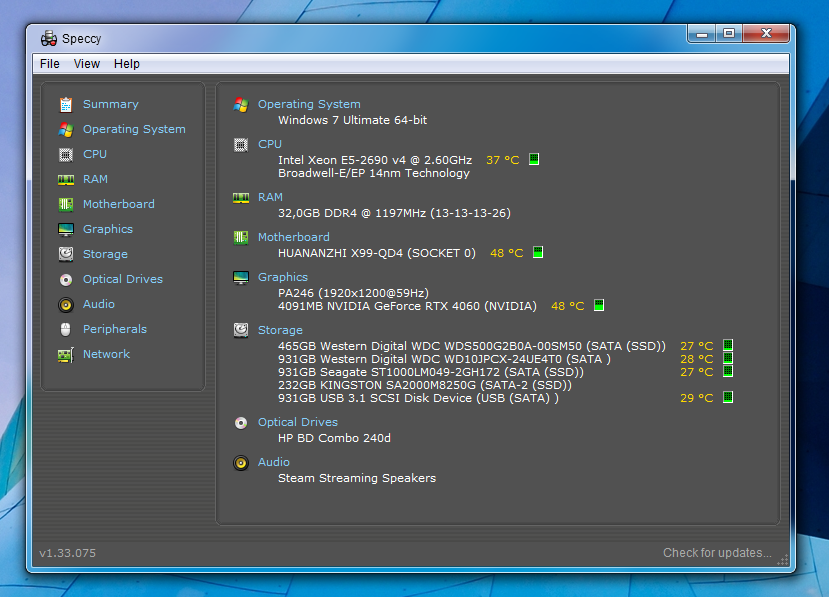Image resolution: width=829 pixels, height=597 pixels.
Task: Go to Operating System sidebar section
Action: pos(134,129)
